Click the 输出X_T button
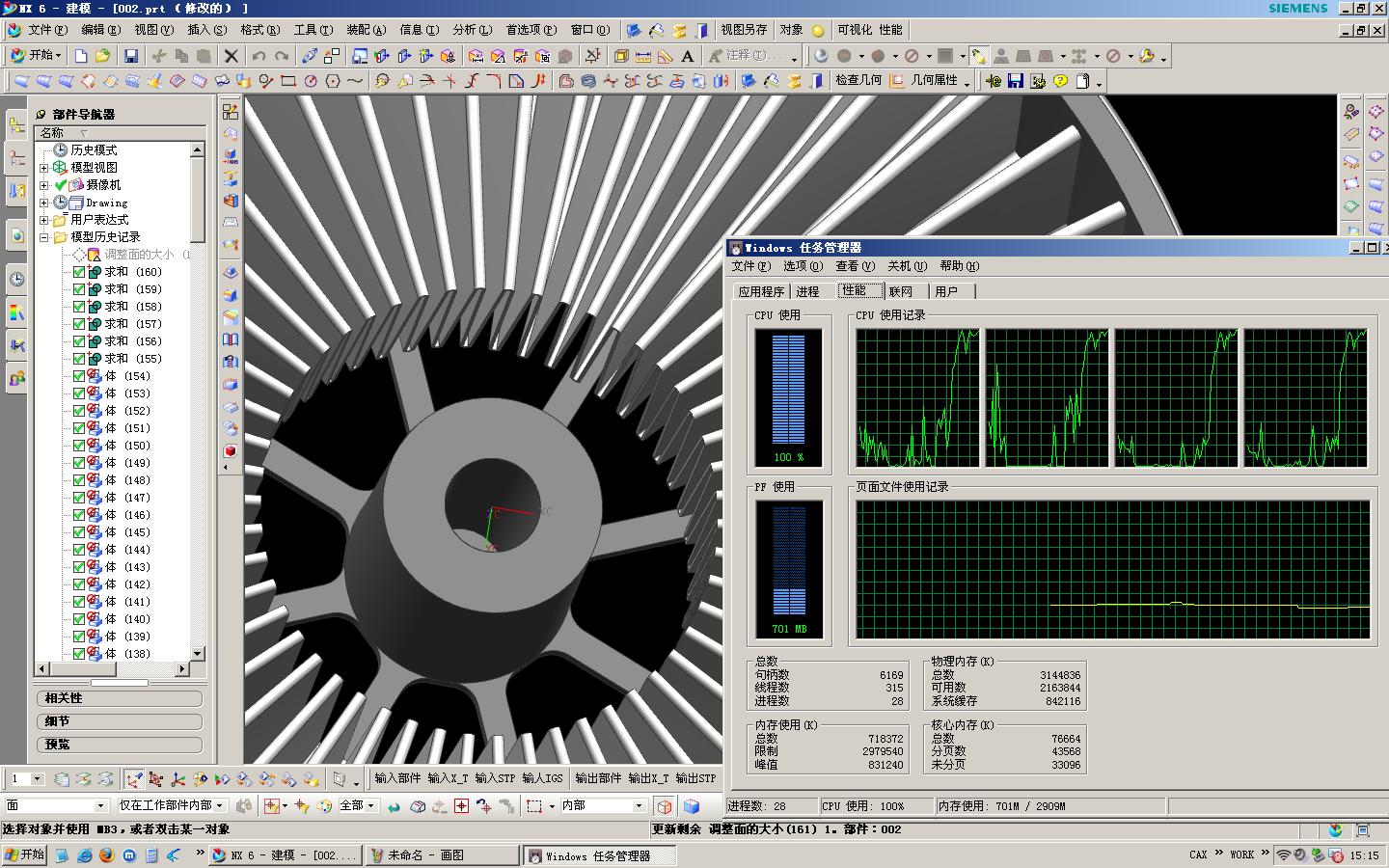Image resolution: width=1389 pixels, height=868 pixels. pyautogui.click(x=648, y=779)
